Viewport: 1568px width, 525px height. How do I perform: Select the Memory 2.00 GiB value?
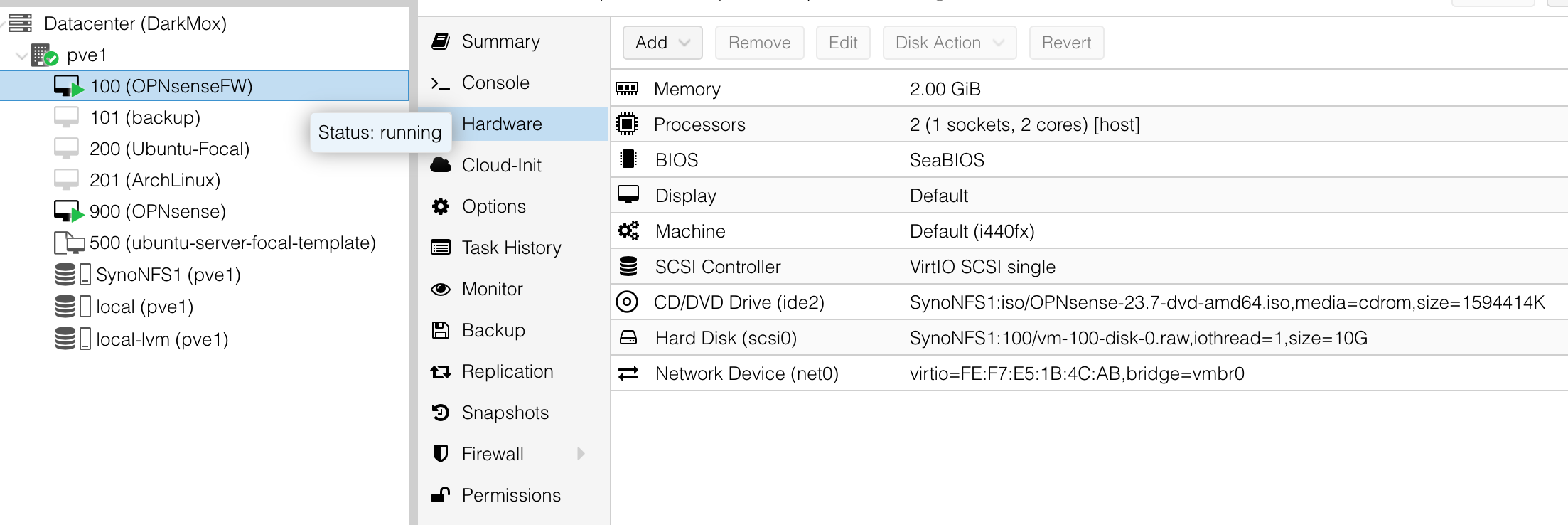coord(945,89)
